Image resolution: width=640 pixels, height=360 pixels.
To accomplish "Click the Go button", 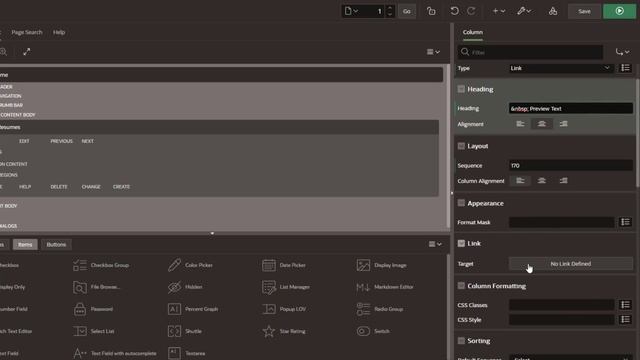I will 407,11.
